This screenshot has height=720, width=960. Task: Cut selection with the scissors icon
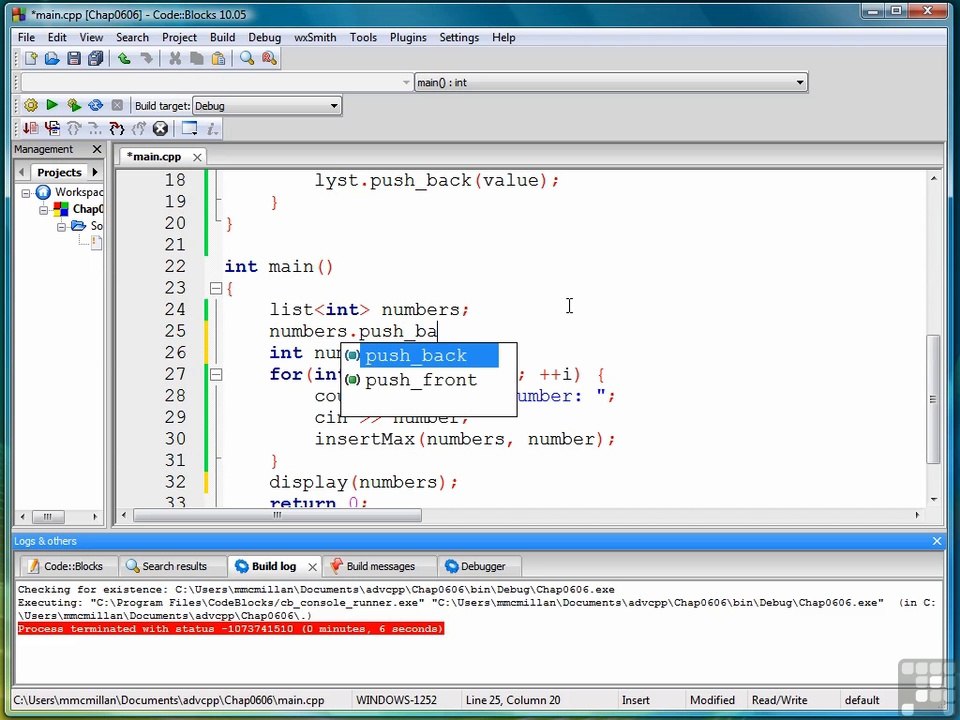pos(175,58)
